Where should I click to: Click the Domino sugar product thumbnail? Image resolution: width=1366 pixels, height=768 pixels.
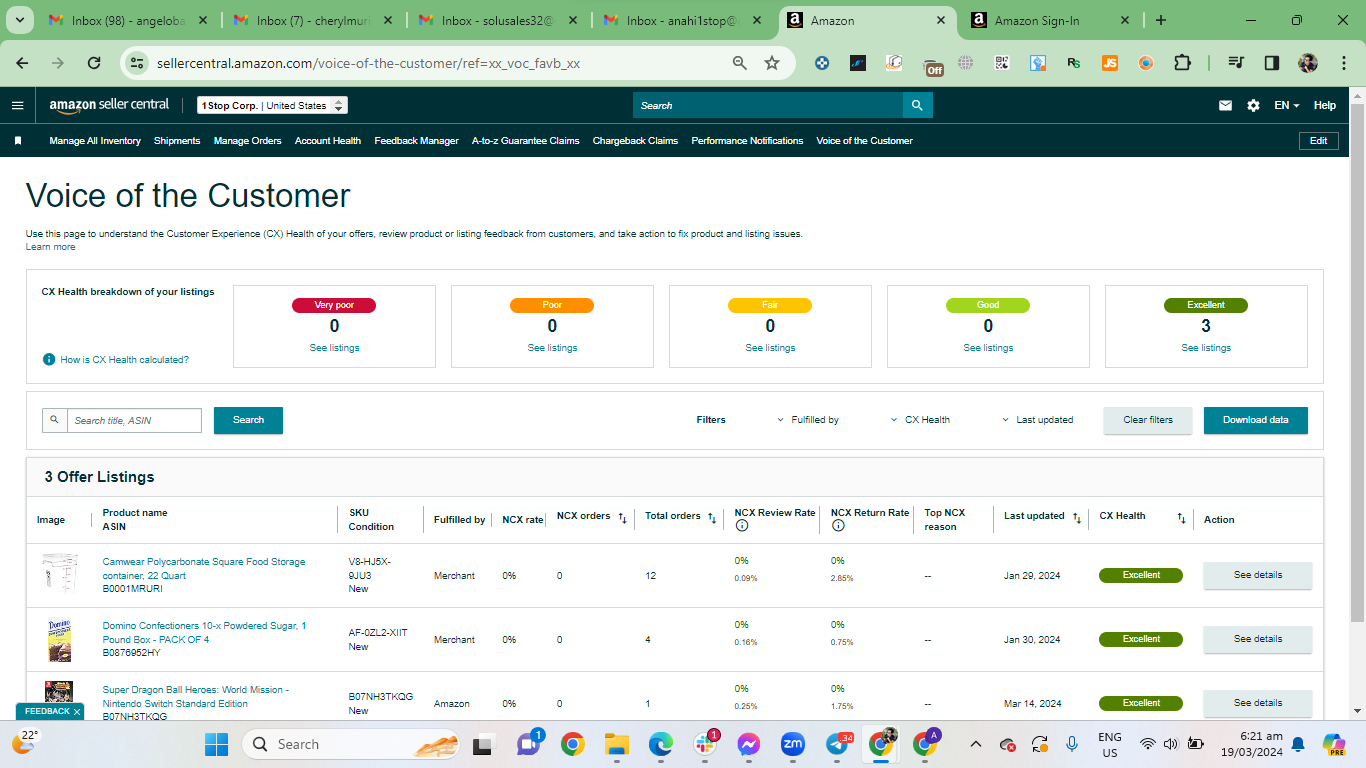tap(59, 640)
